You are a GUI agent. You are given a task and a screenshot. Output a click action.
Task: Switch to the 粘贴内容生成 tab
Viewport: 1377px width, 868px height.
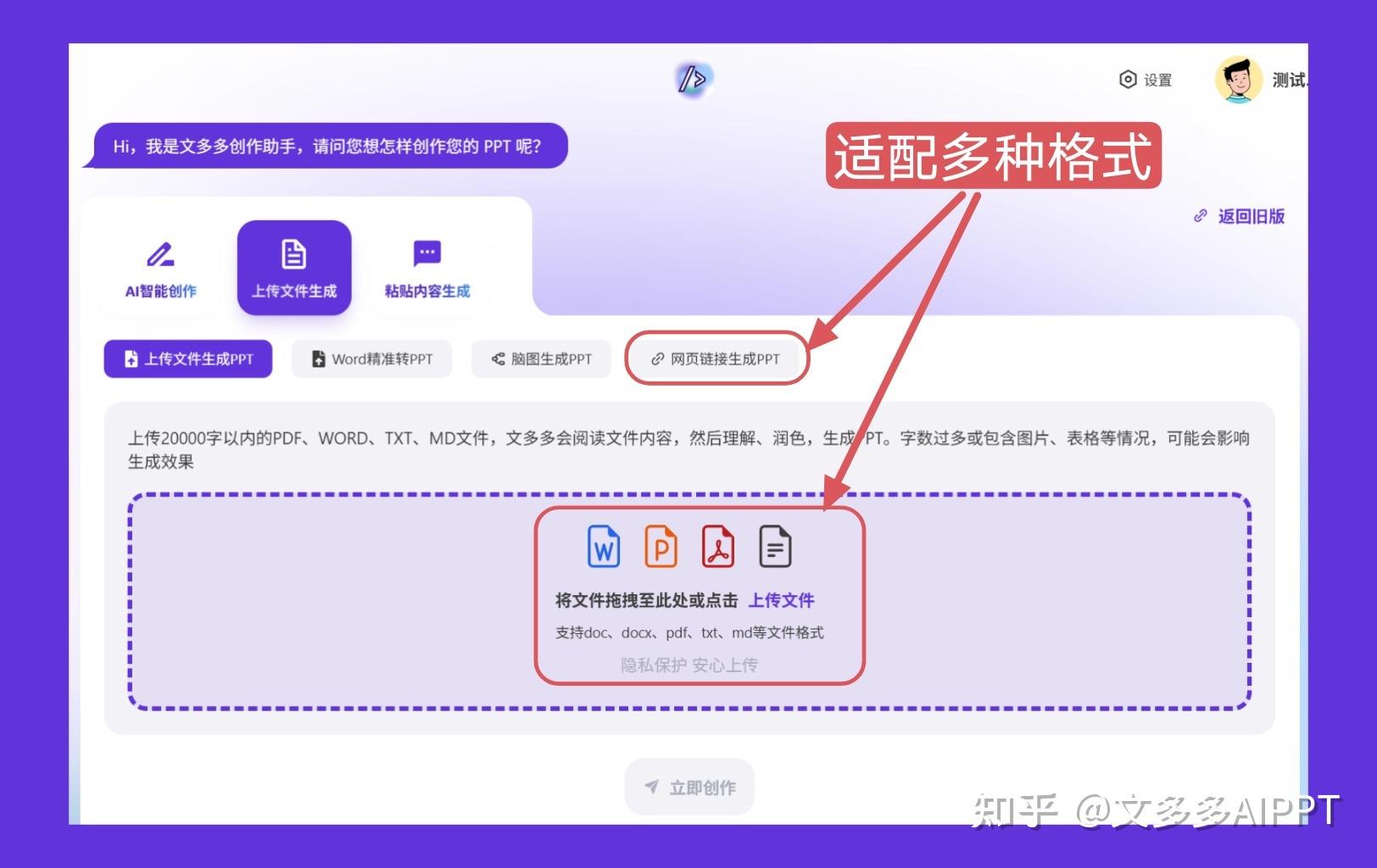coord(426,270)
